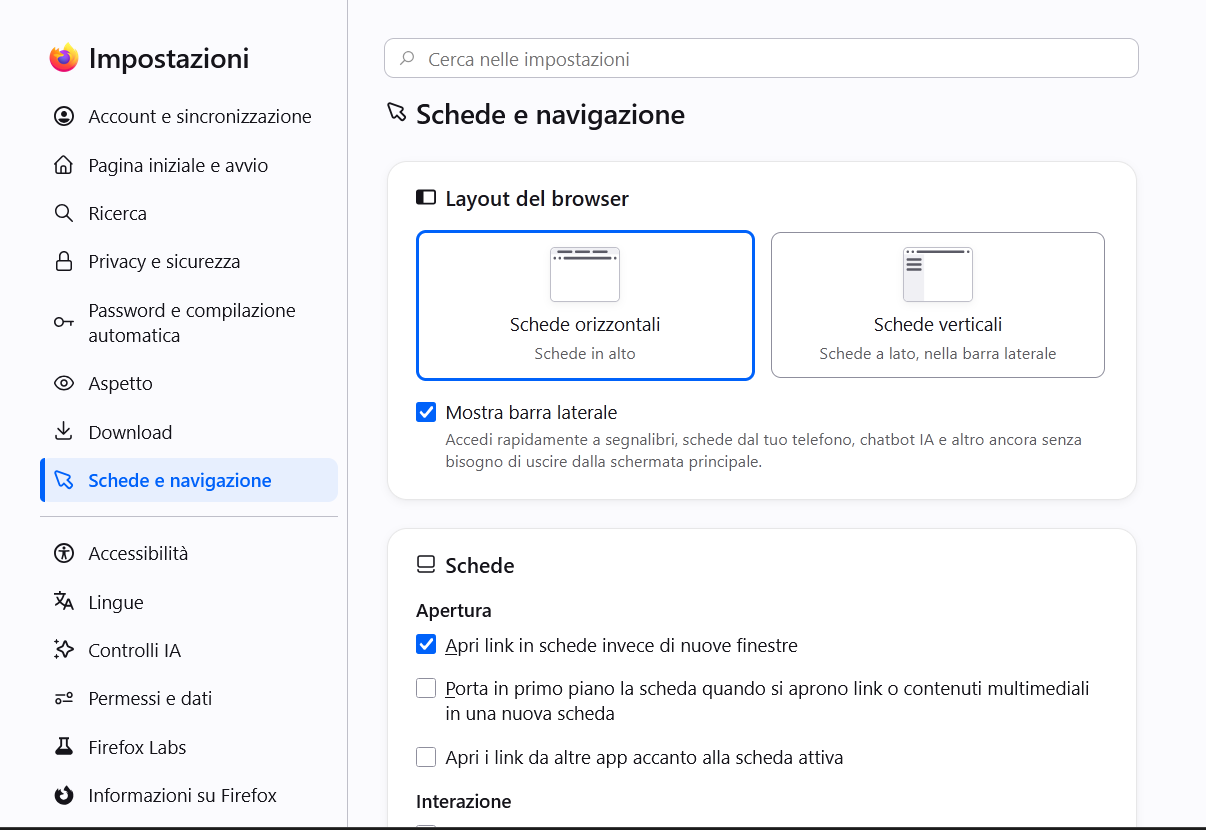Screen dimensions: 1206x830
Task: Uncheck Mostra barra laterale
Action: point(426,412)
